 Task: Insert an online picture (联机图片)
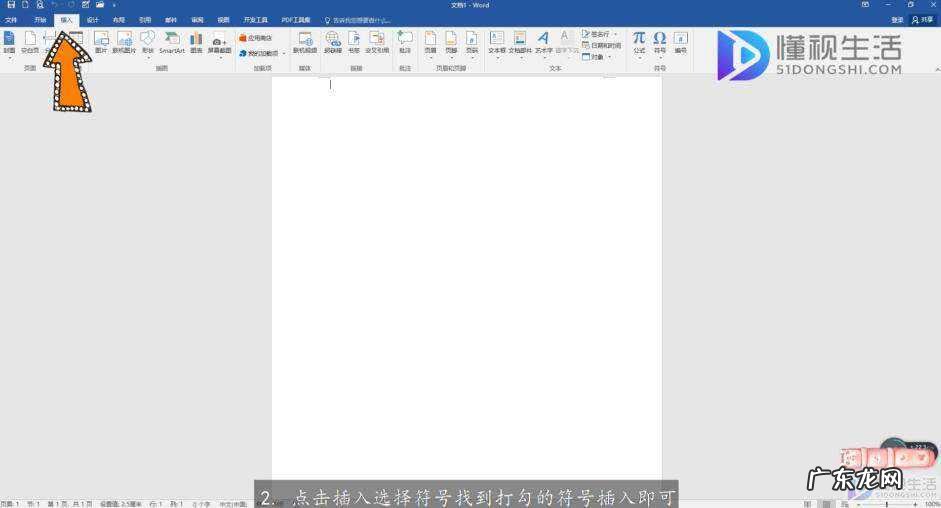(124, 43)
